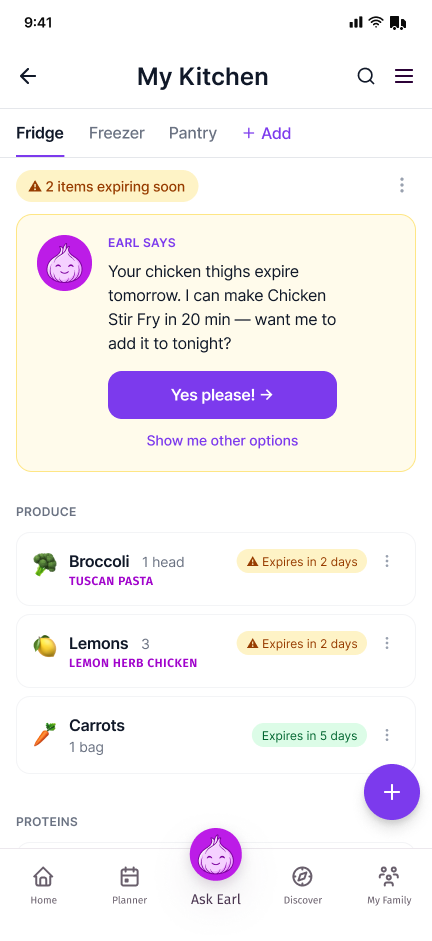Open the Lemons item options menu
432x941 pixels.
coord(387,643)
